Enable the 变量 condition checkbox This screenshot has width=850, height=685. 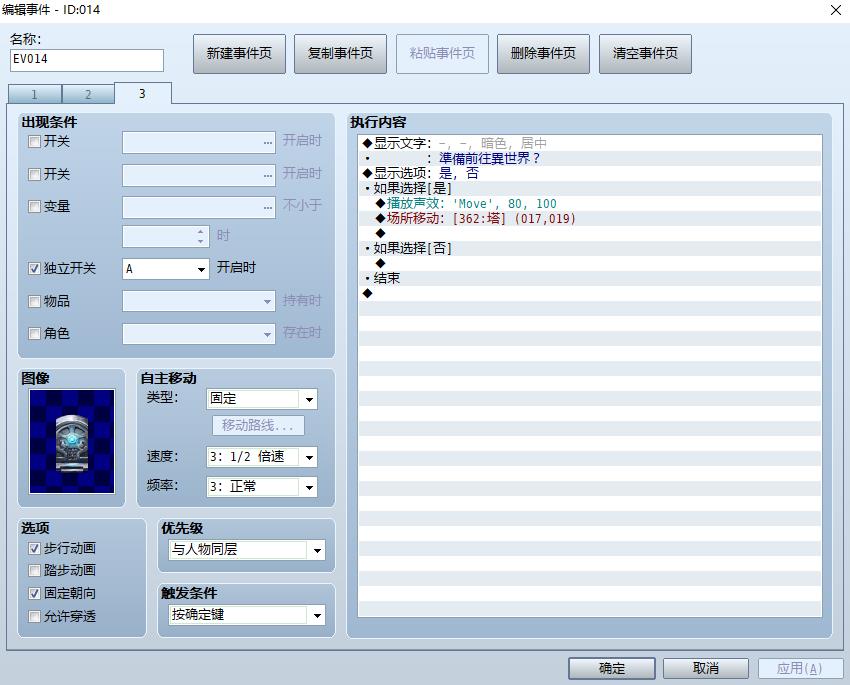click(34, 206)
